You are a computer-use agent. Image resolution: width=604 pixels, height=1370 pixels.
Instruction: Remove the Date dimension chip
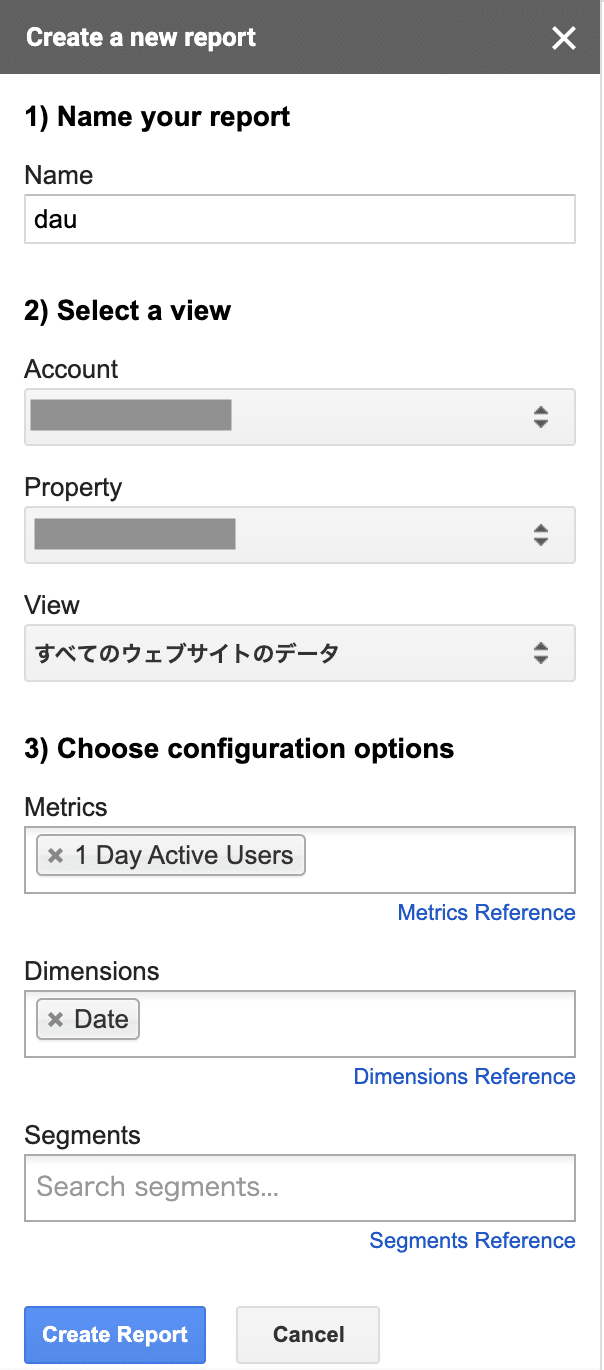[x=56, y=1020]
